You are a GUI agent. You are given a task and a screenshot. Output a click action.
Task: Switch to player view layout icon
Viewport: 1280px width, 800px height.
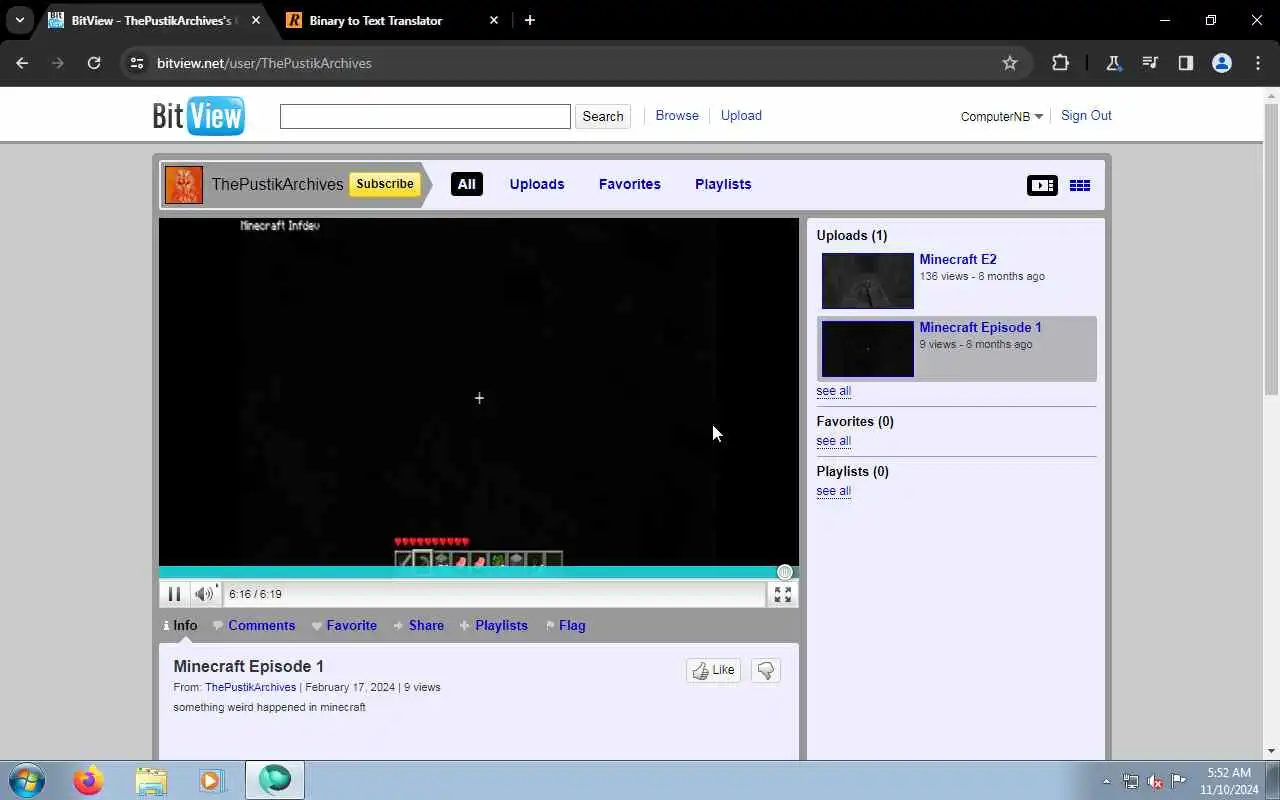tap(1042, 185)
